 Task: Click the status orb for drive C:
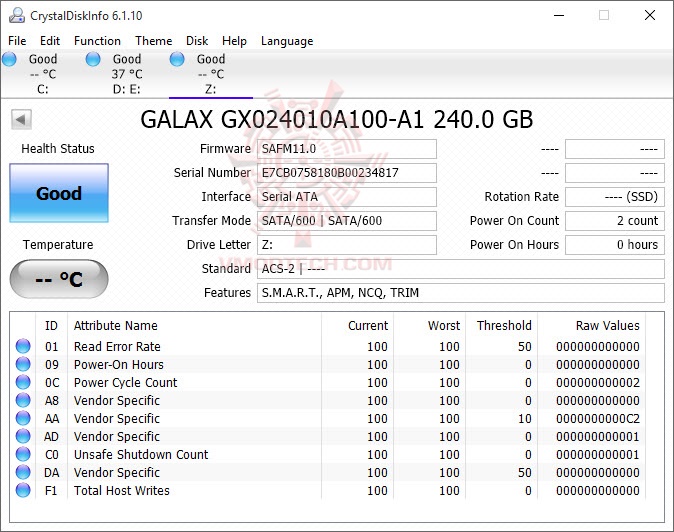click(x=9, y=59)
